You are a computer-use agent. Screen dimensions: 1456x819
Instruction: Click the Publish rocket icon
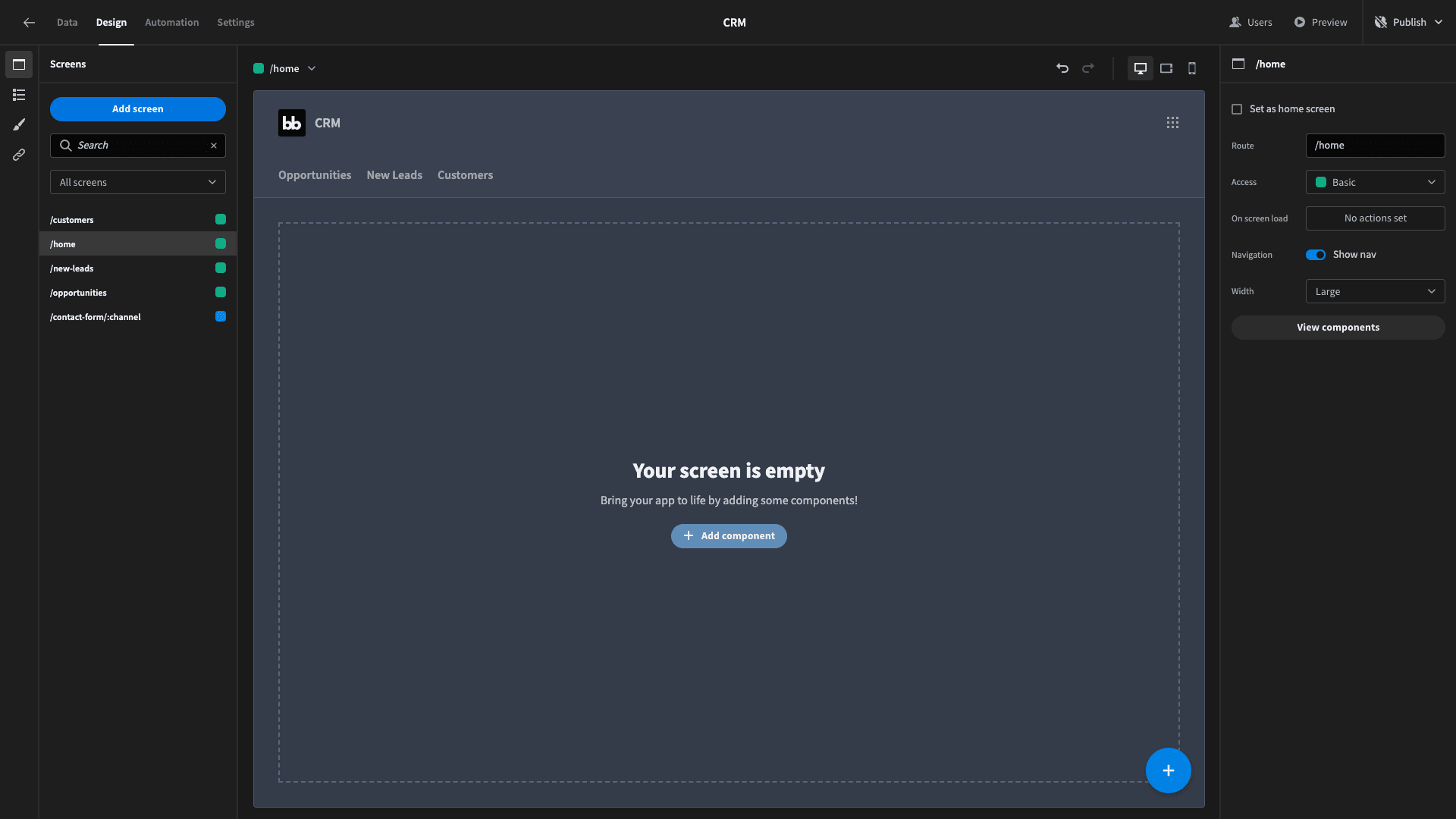click(1381, 23)
